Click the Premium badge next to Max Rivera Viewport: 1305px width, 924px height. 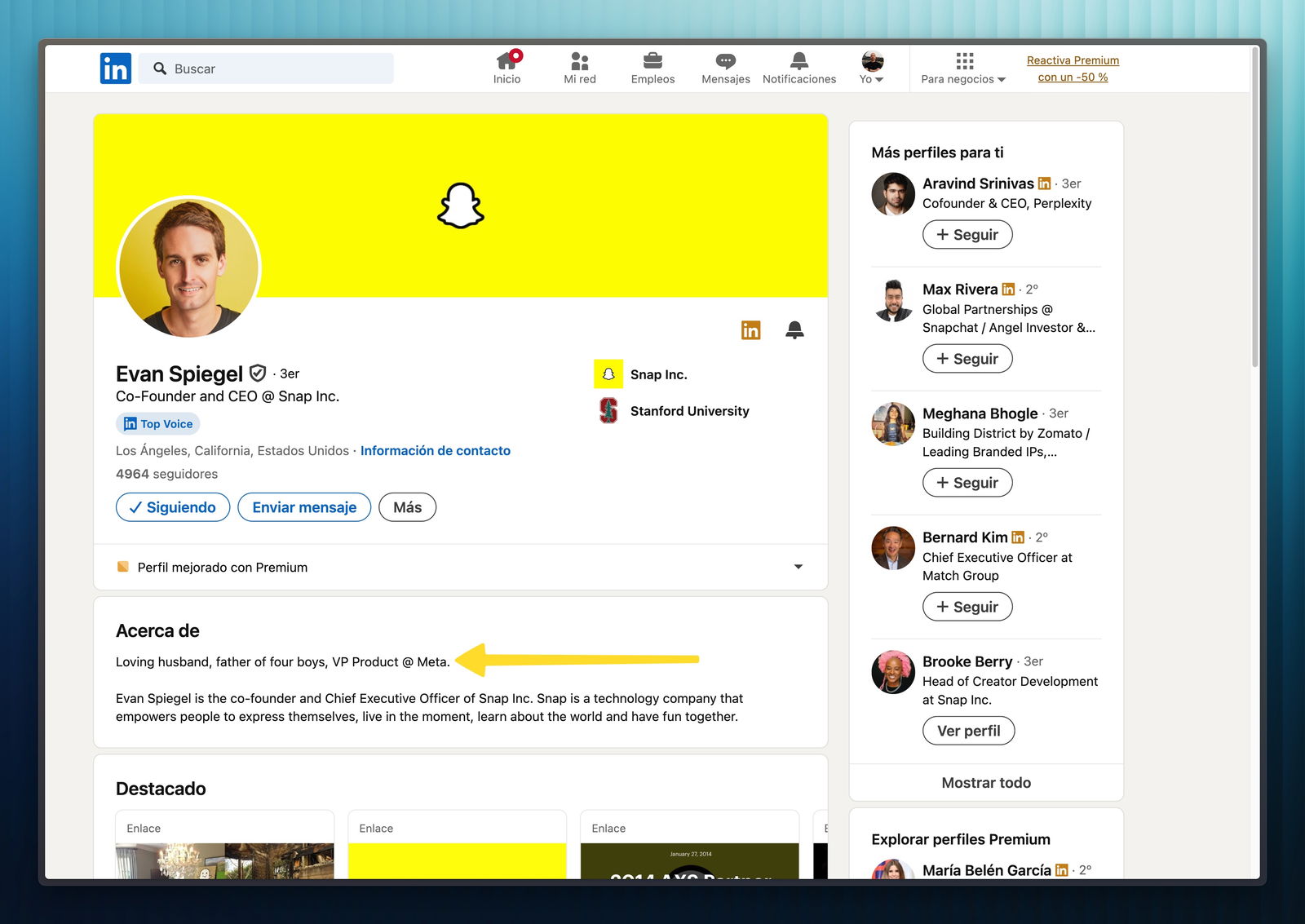click(1008, 290)
